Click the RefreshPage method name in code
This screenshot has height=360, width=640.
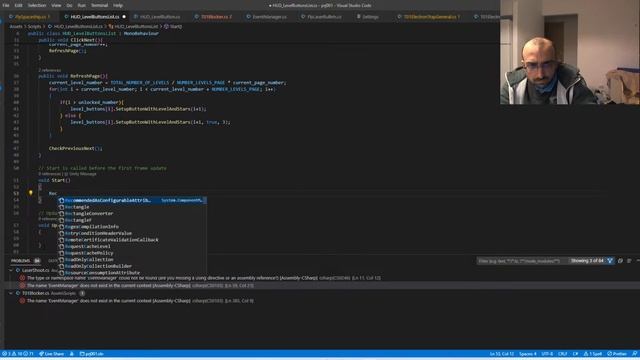[x=85, y=76]
